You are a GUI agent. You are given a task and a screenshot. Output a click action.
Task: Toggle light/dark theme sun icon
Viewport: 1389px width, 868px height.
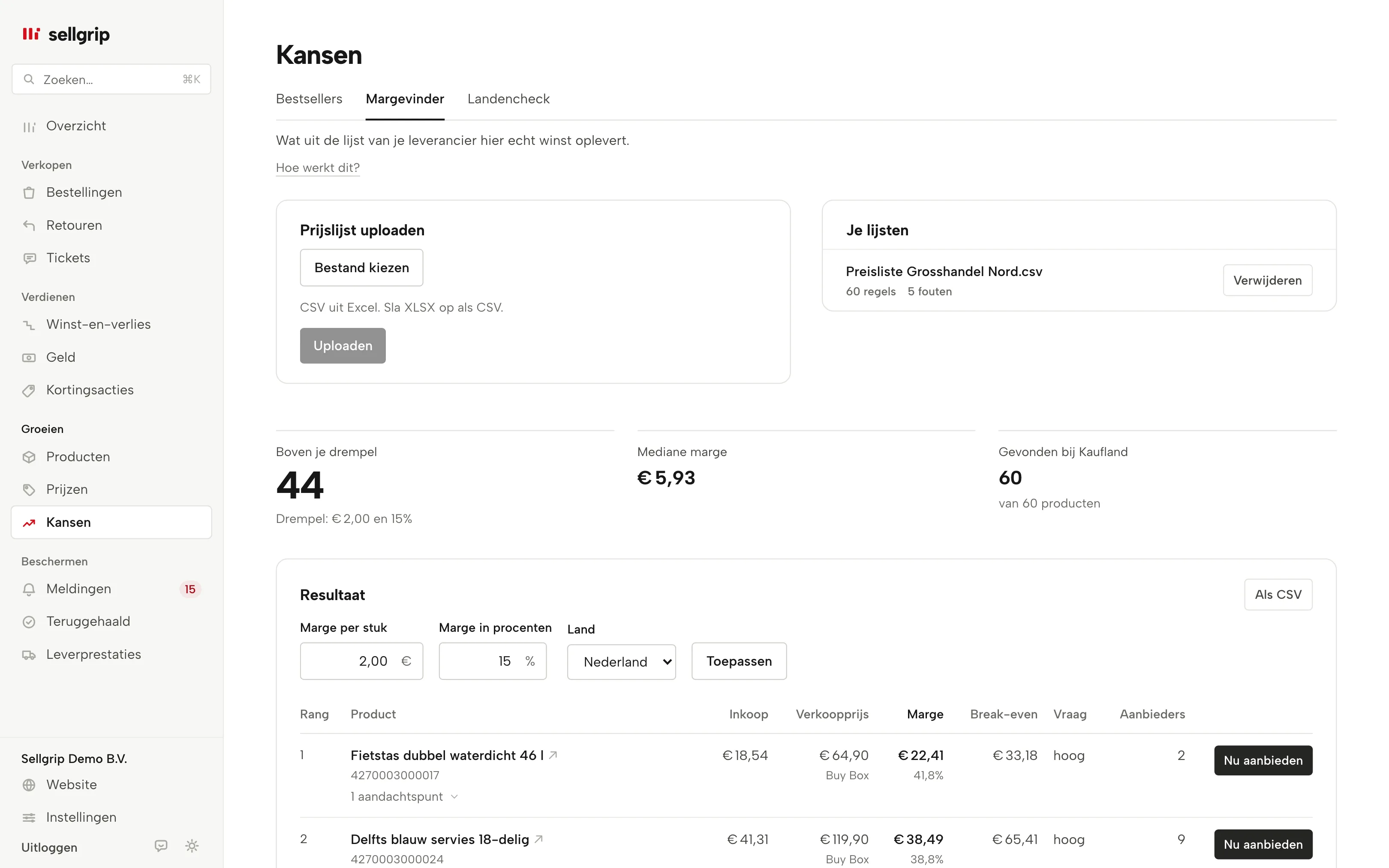(x=192, y=846)
